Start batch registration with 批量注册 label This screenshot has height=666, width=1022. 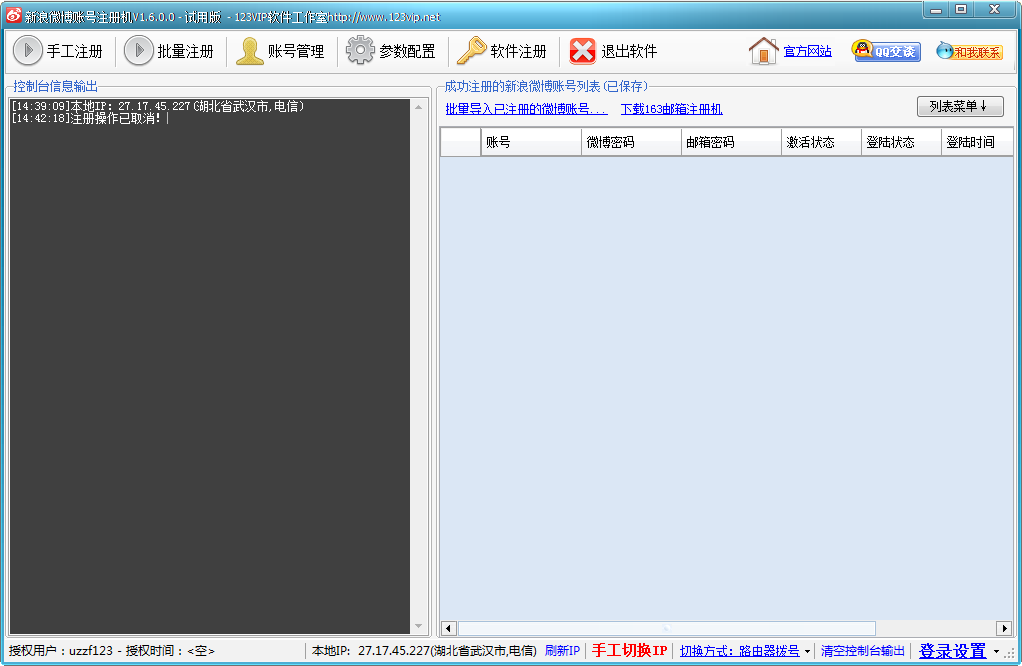point(186,51)
